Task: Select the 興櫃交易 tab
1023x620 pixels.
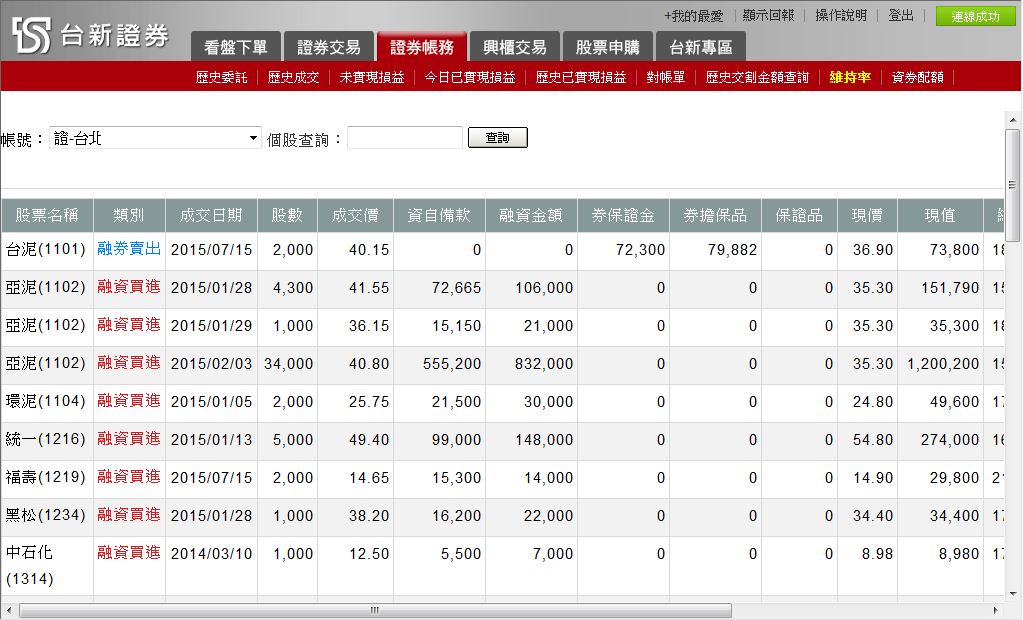Action: (514, 47)
